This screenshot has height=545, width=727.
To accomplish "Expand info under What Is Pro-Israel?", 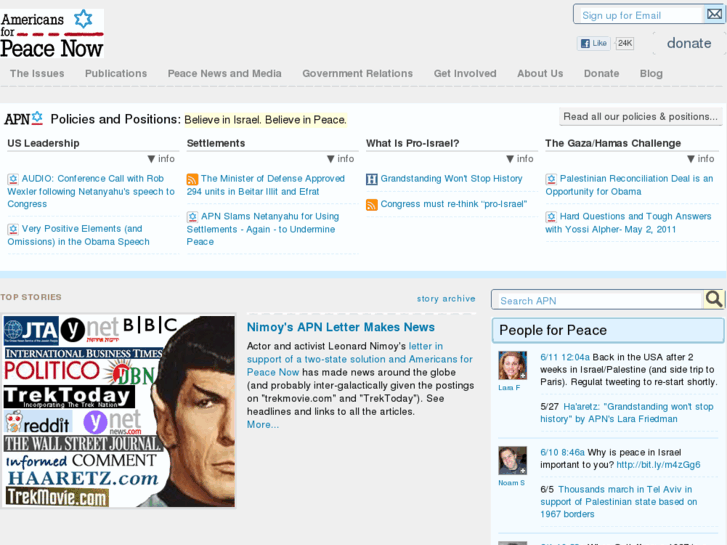I will point(520,159).
